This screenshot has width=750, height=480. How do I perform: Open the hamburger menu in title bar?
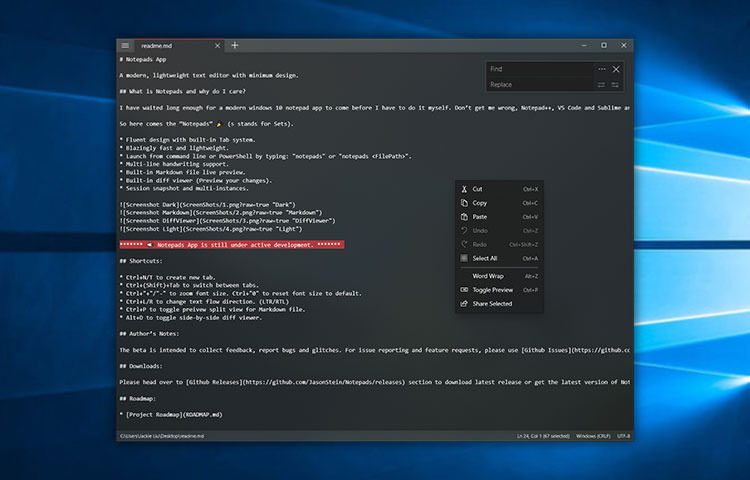coord(125,46)
